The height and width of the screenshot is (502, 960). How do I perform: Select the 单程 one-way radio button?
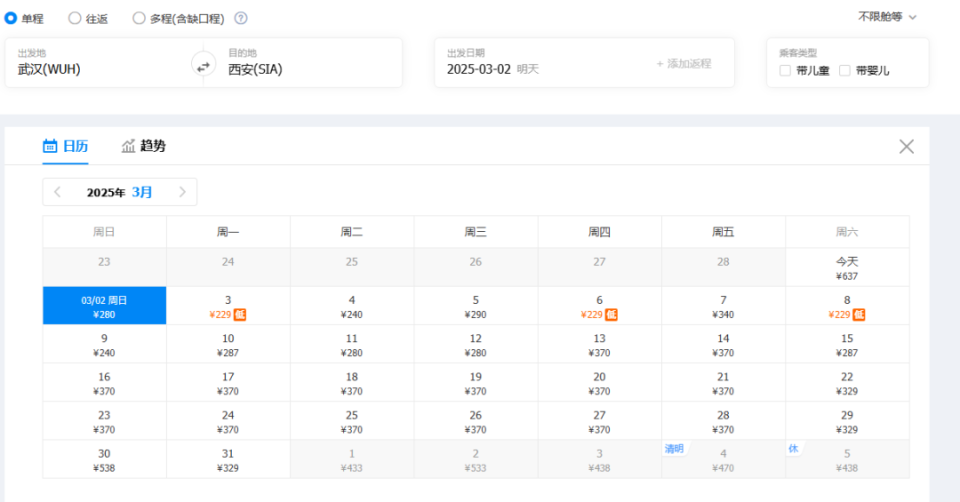[x=10, y=18]
